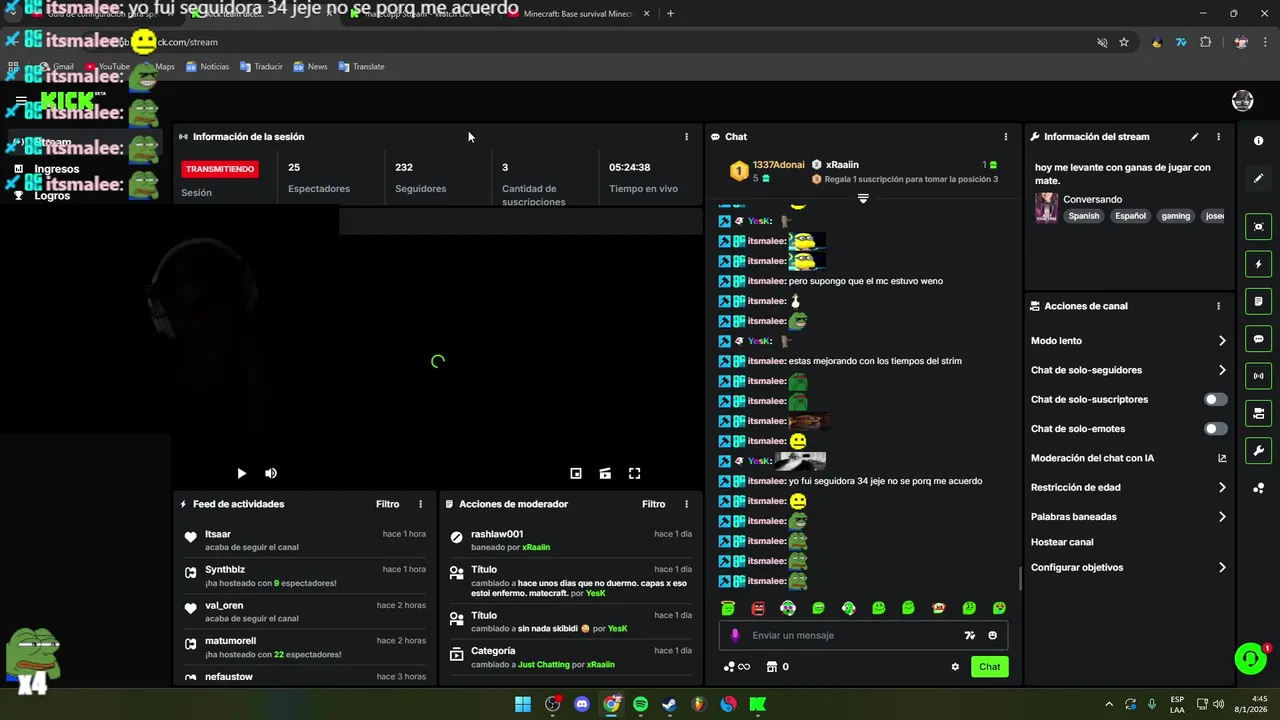This screenshot has width=1280, height=720.
Task: Open Spotify from the Windows taskbar
Action: [640, 704]
